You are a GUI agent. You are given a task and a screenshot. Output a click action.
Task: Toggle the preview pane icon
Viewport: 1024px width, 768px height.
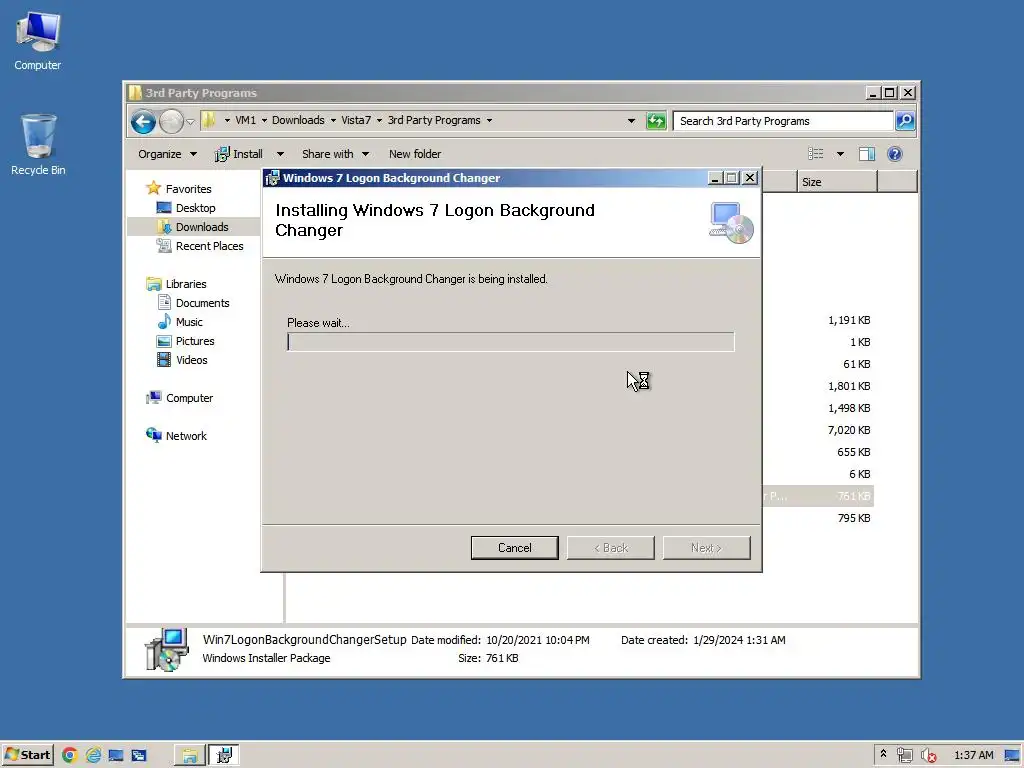[867, 154]
